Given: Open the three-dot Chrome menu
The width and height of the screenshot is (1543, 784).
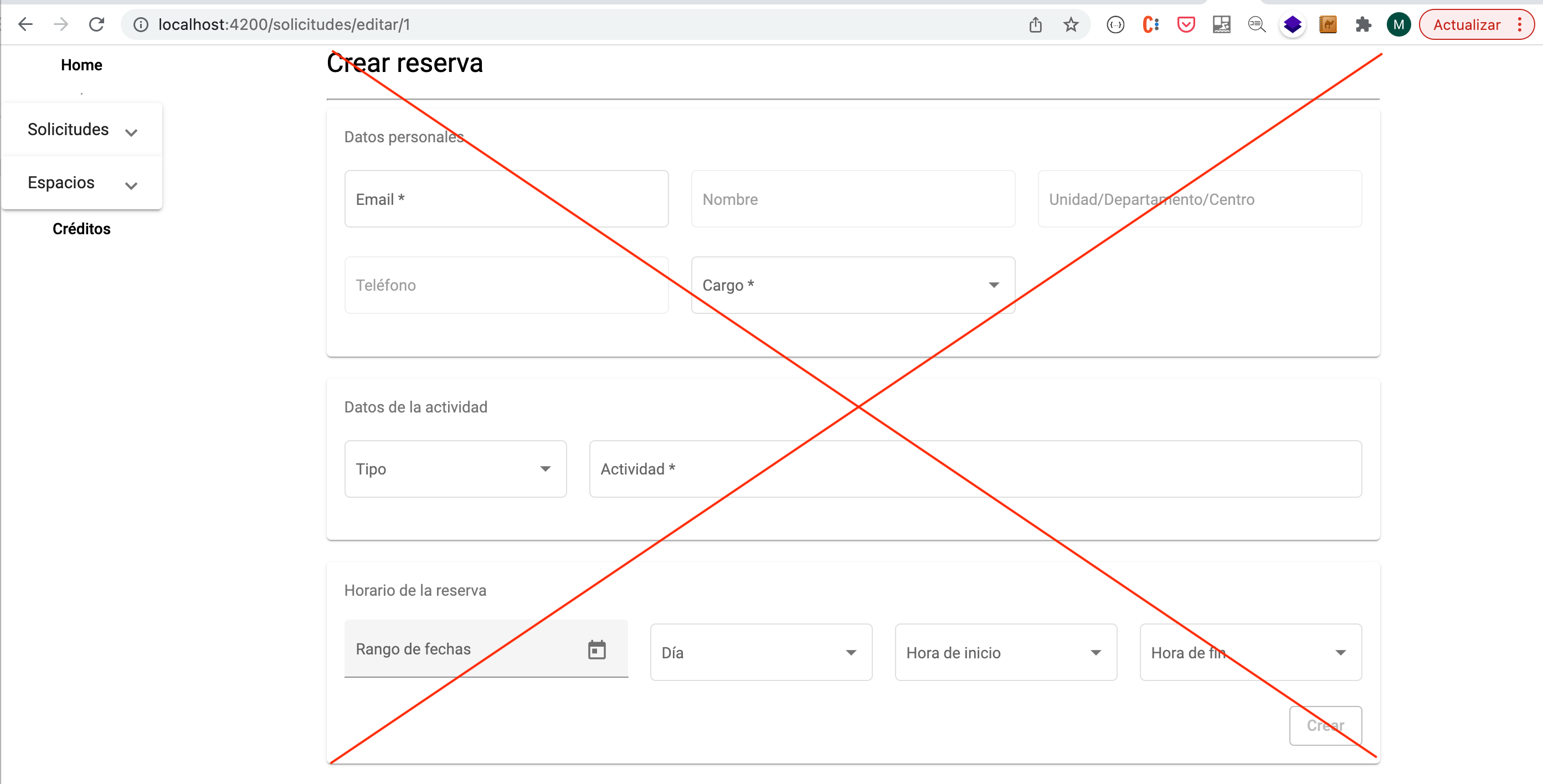Looking at the screenshot, I should pos(1520,24).
